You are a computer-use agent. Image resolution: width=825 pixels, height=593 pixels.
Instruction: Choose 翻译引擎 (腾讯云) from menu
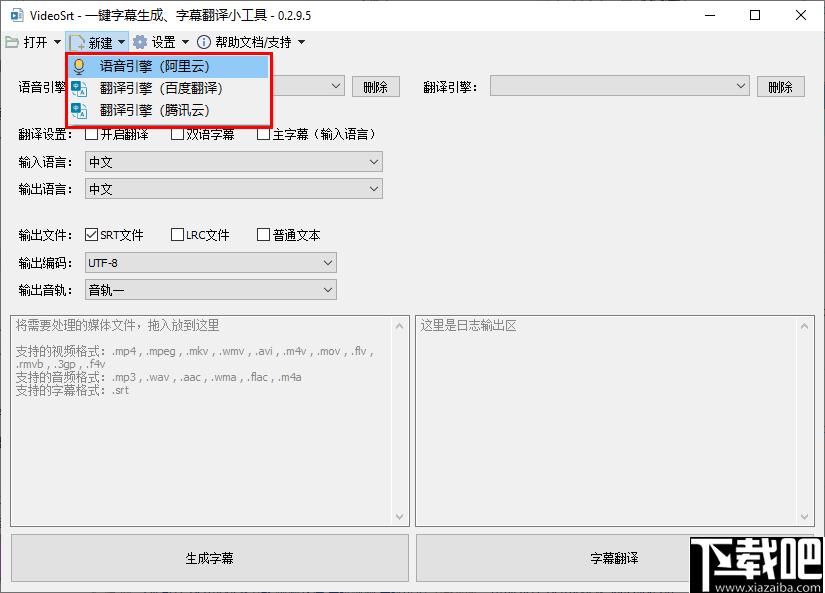[168, 110]
